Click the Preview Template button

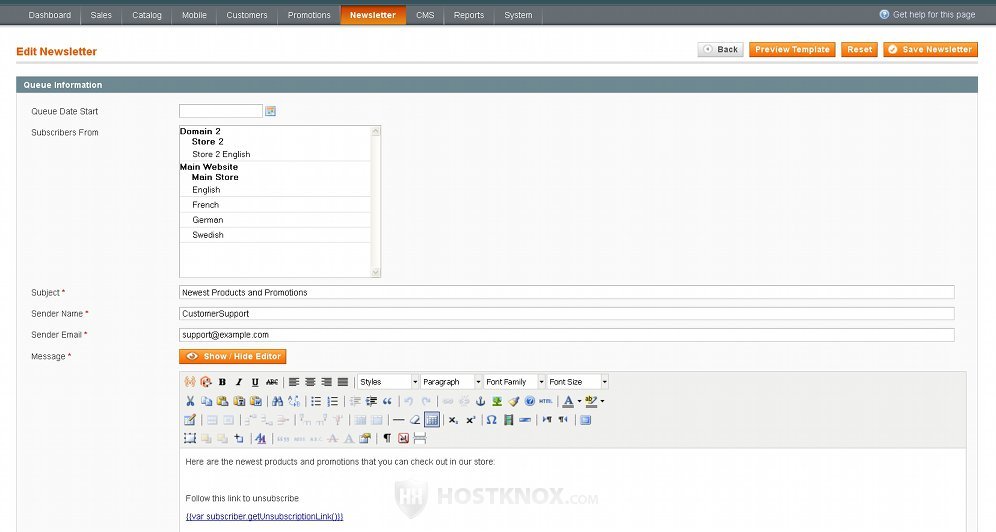point(792,50)
